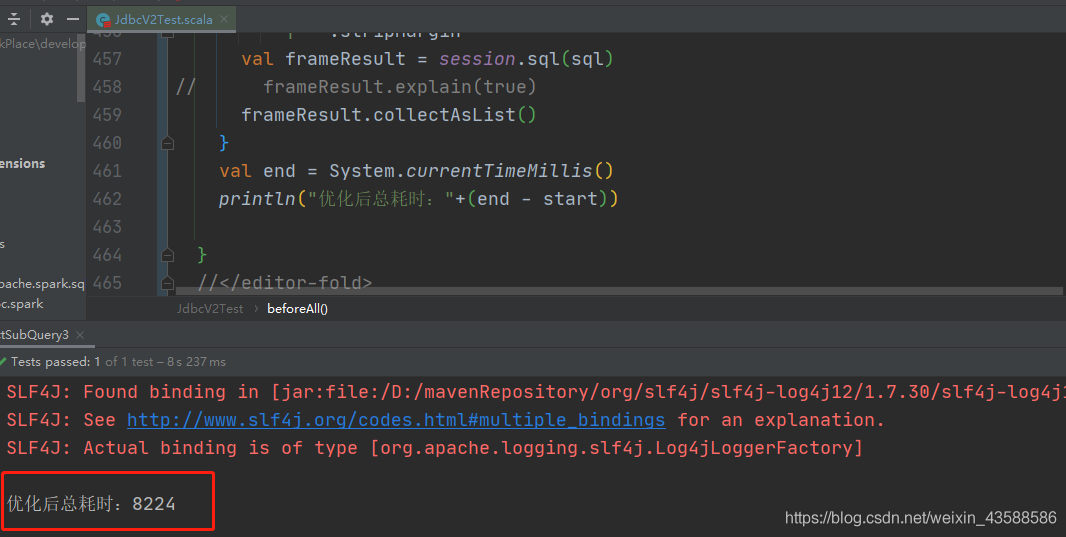
Task: Click the Collapse All icon in project panel
Action: 14,19
